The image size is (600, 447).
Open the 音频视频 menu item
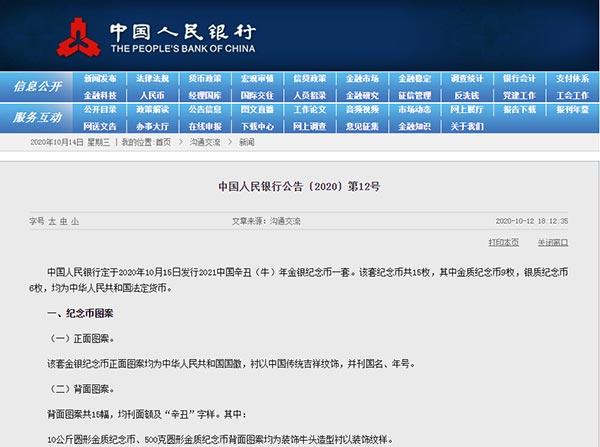[362, 109]
